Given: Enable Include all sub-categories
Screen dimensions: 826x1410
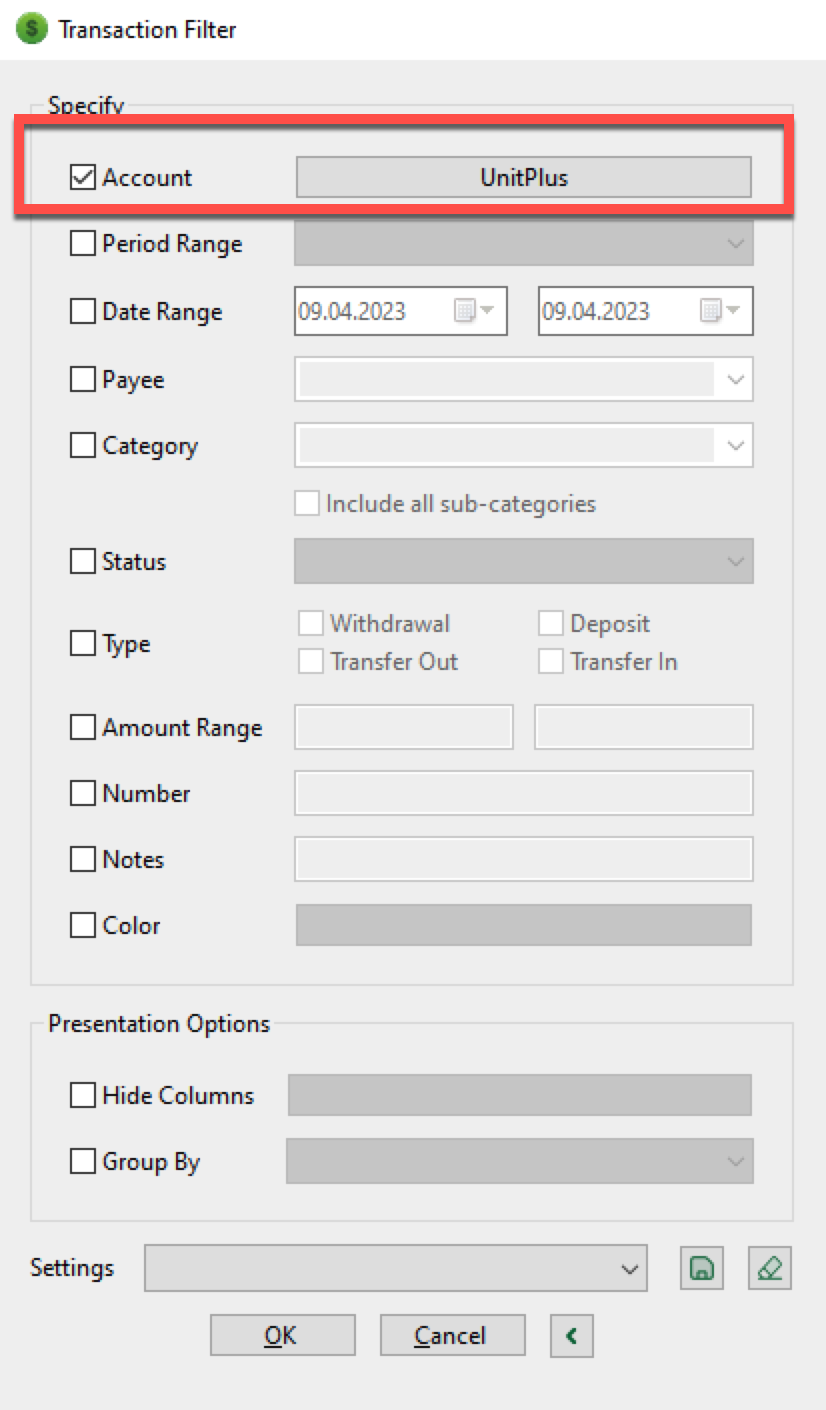Looking at the screenshot, I should 307,503.
